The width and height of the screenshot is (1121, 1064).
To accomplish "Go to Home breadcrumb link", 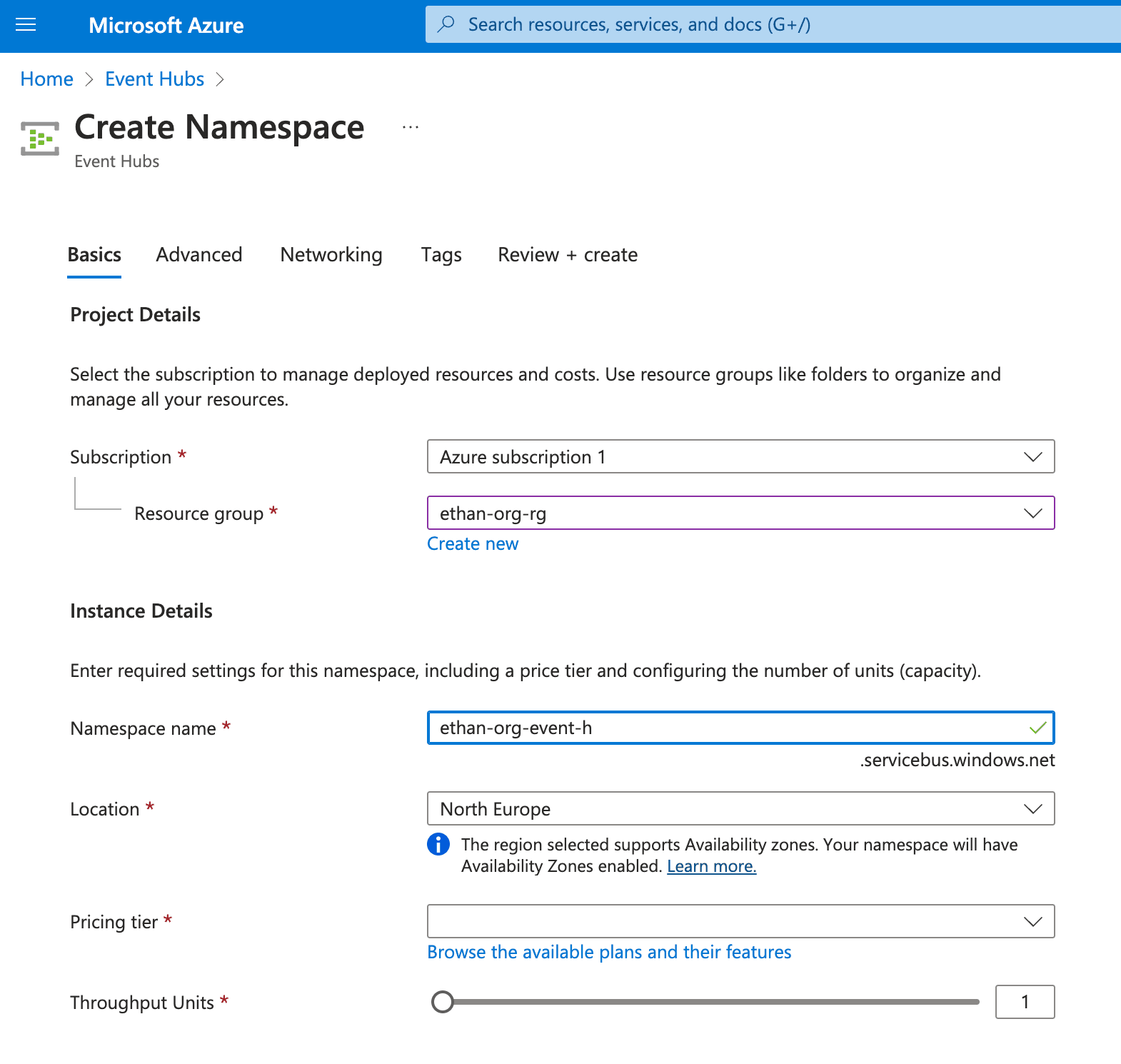I will [46, 79].
